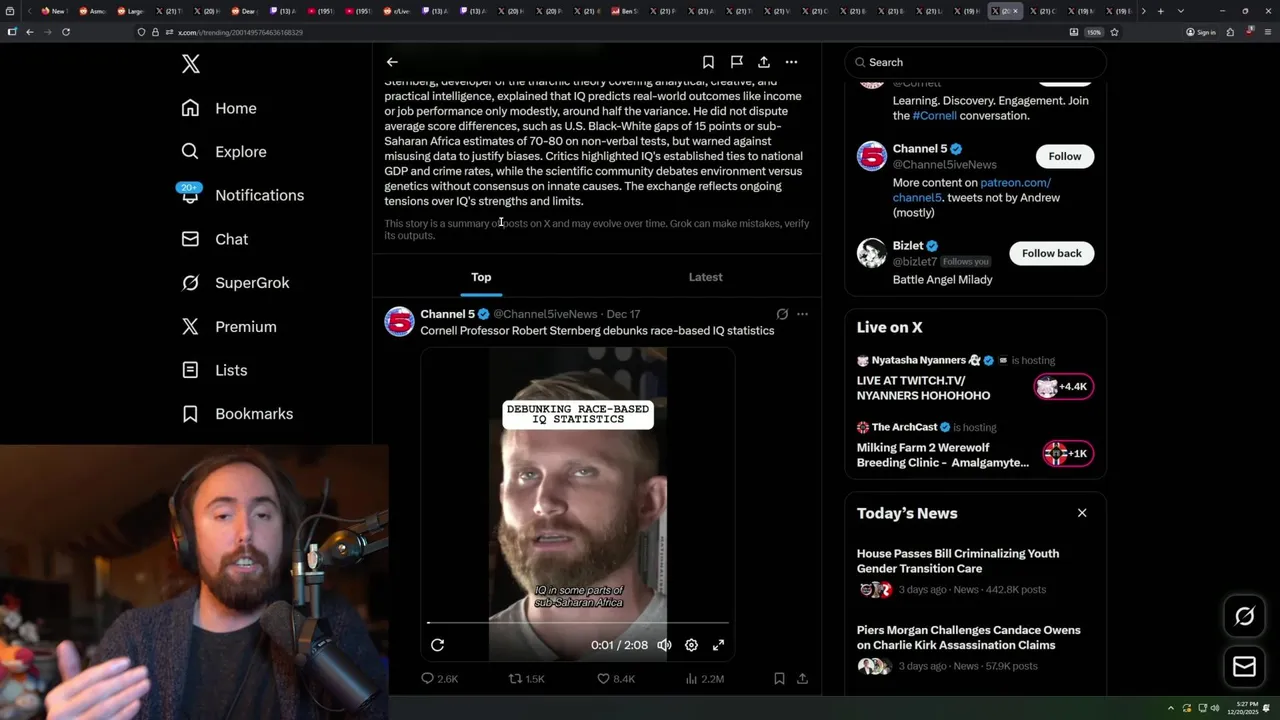
Task: Click the Search input field
Action: (975, 62)
